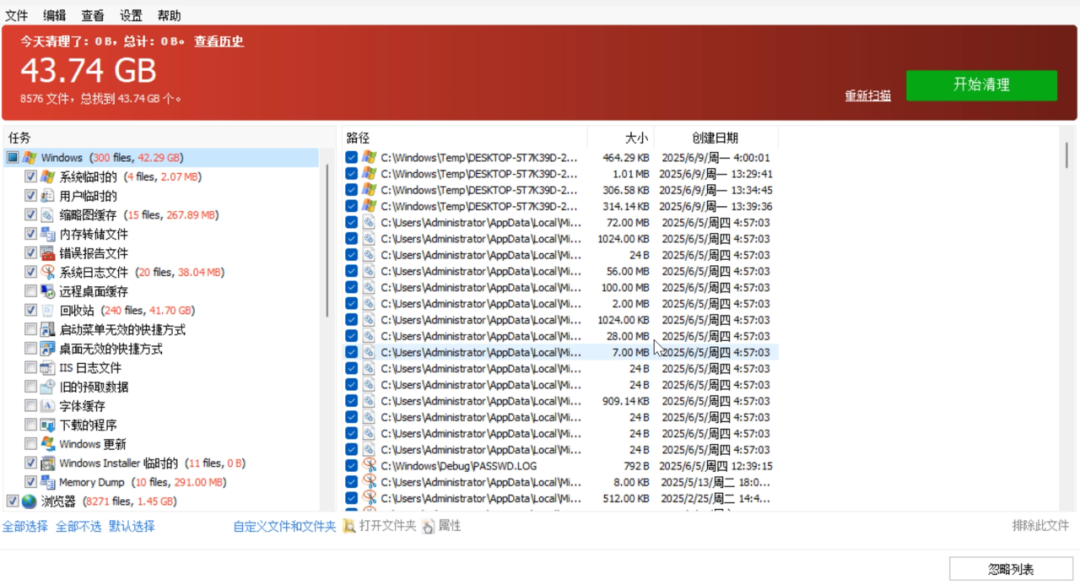Uncheck the Memory Dump checkbox
The width and height of the screenshot is (1080, 585).
[30, 482]
